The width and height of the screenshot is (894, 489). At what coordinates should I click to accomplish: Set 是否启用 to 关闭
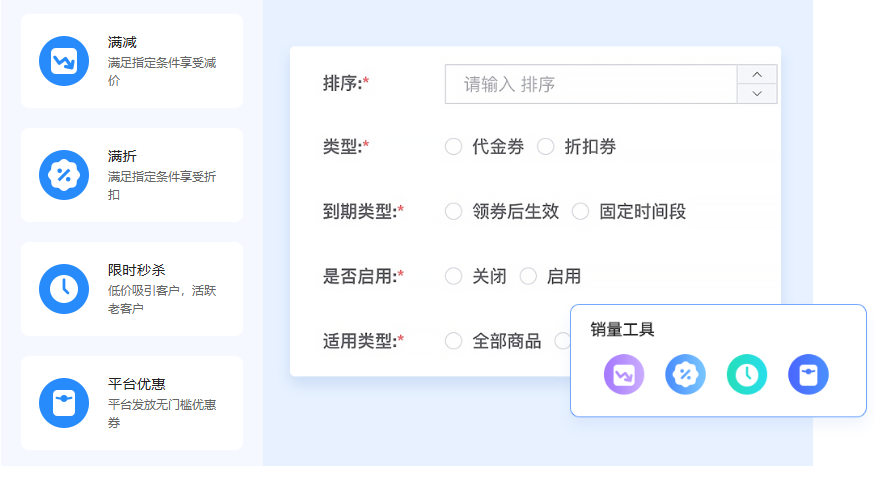pyautogui.click(x=454, y=276)
